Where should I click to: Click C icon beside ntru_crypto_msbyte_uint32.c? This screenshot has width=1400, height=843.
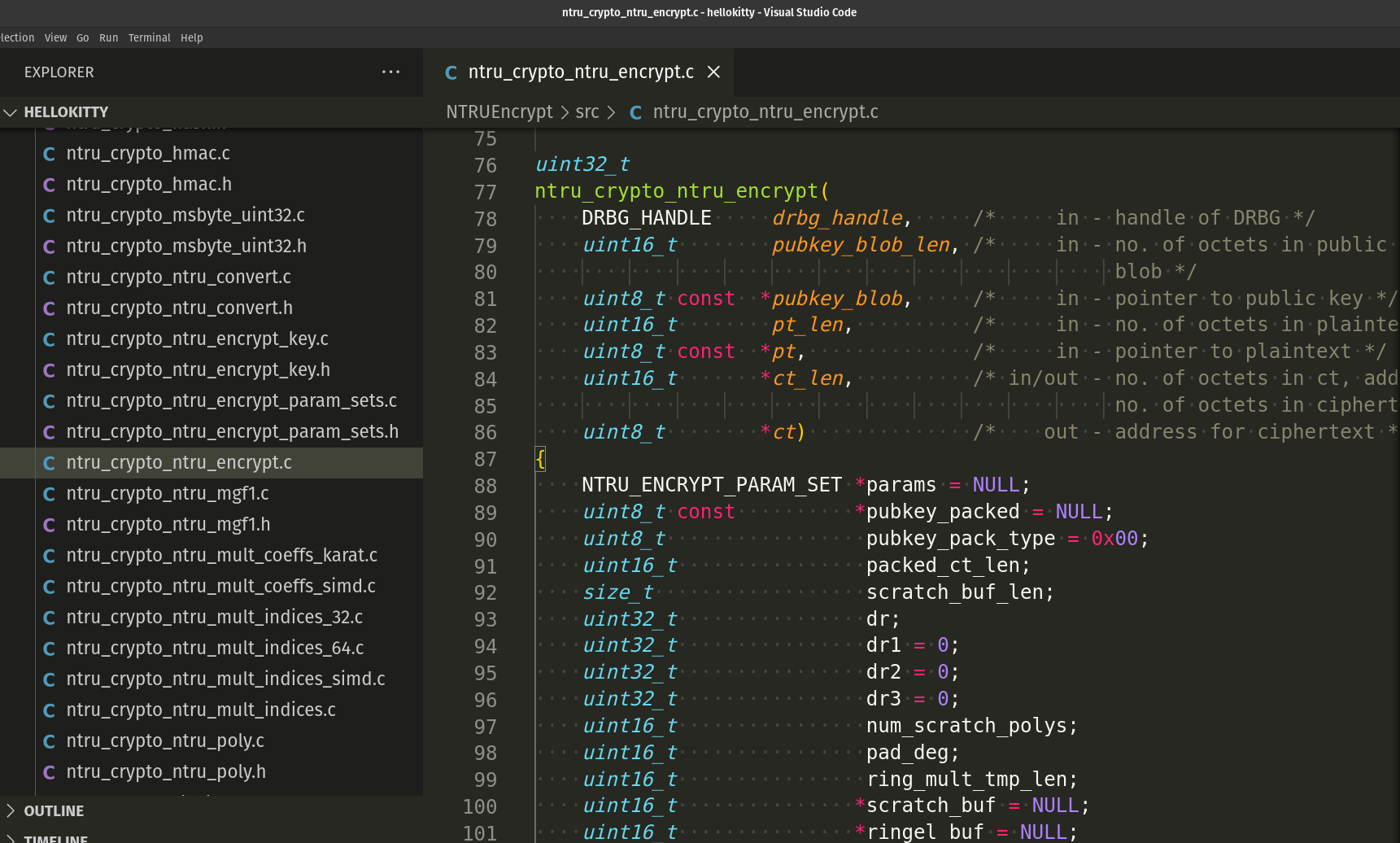pos(49,216)
